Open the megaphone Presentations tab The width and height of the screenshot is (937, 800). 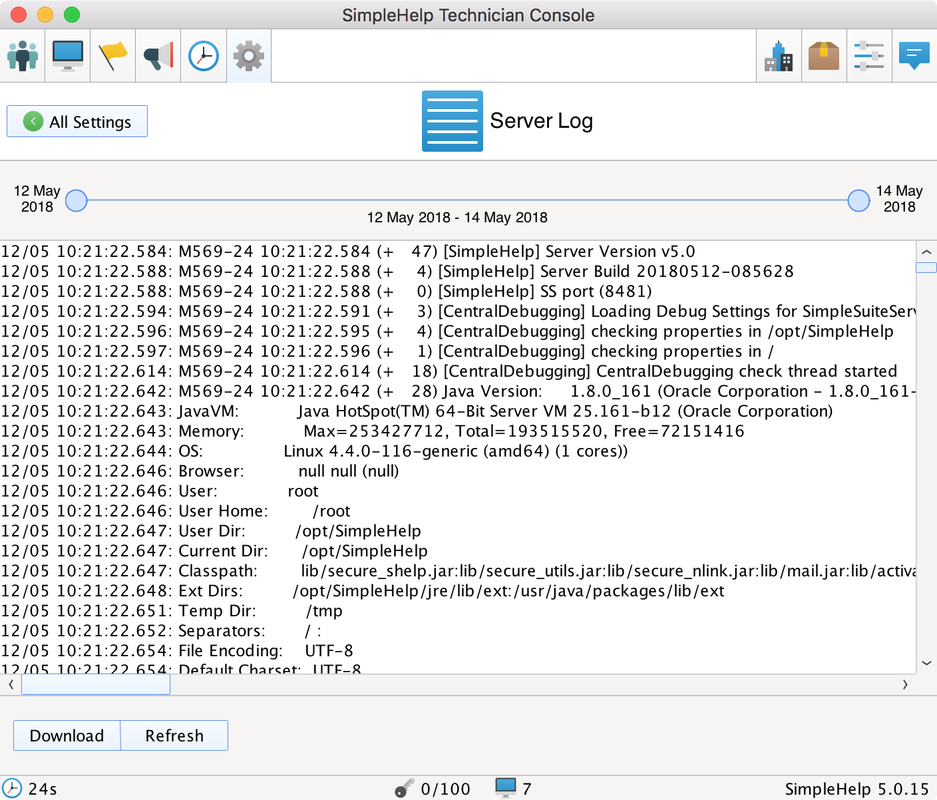[x=158, y=56]
